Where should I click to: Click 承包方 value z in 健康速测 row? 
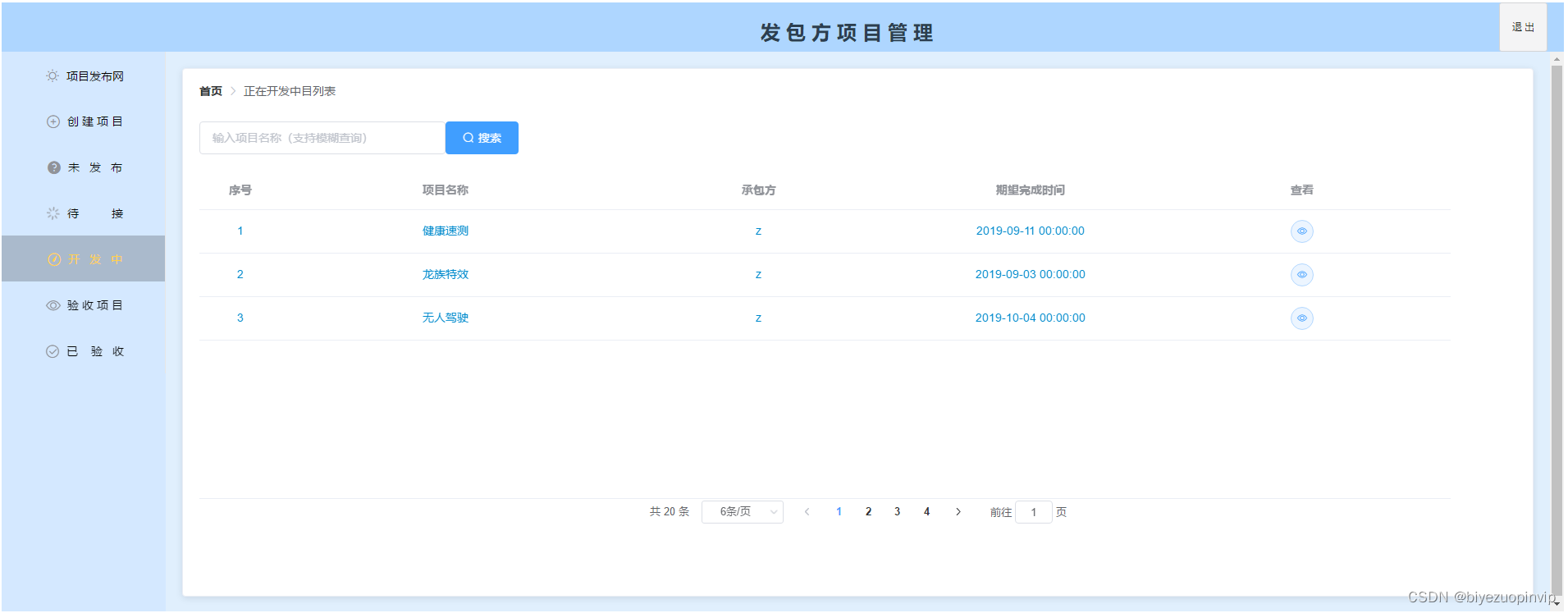click(758, 231)
